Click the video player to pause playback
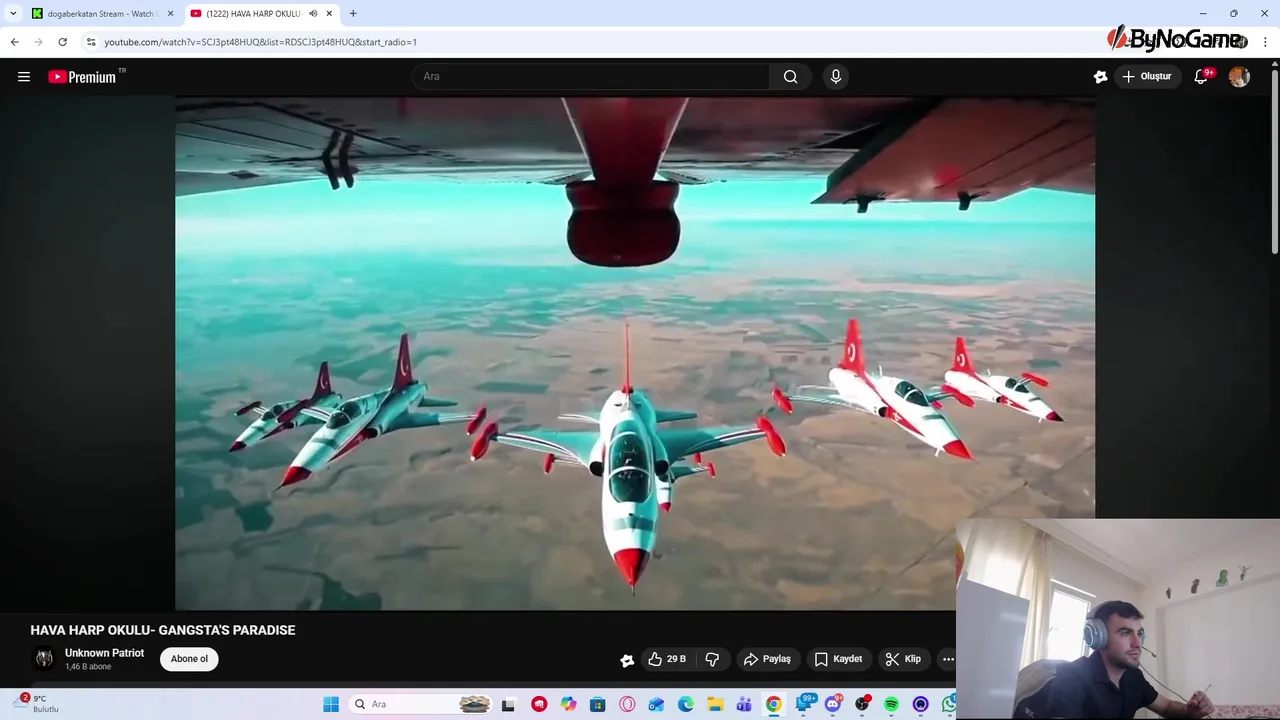The height and width of the screenshot is (720, 1280). pos(634,353)
